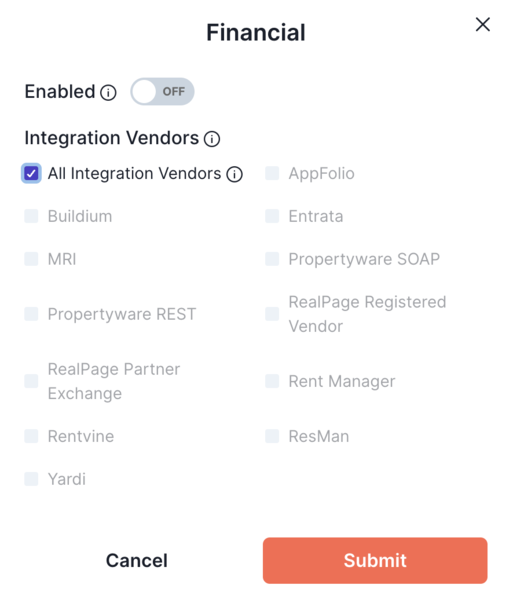Select the MRI checkbox
This screenshot has width=513, height=600.
31,259
